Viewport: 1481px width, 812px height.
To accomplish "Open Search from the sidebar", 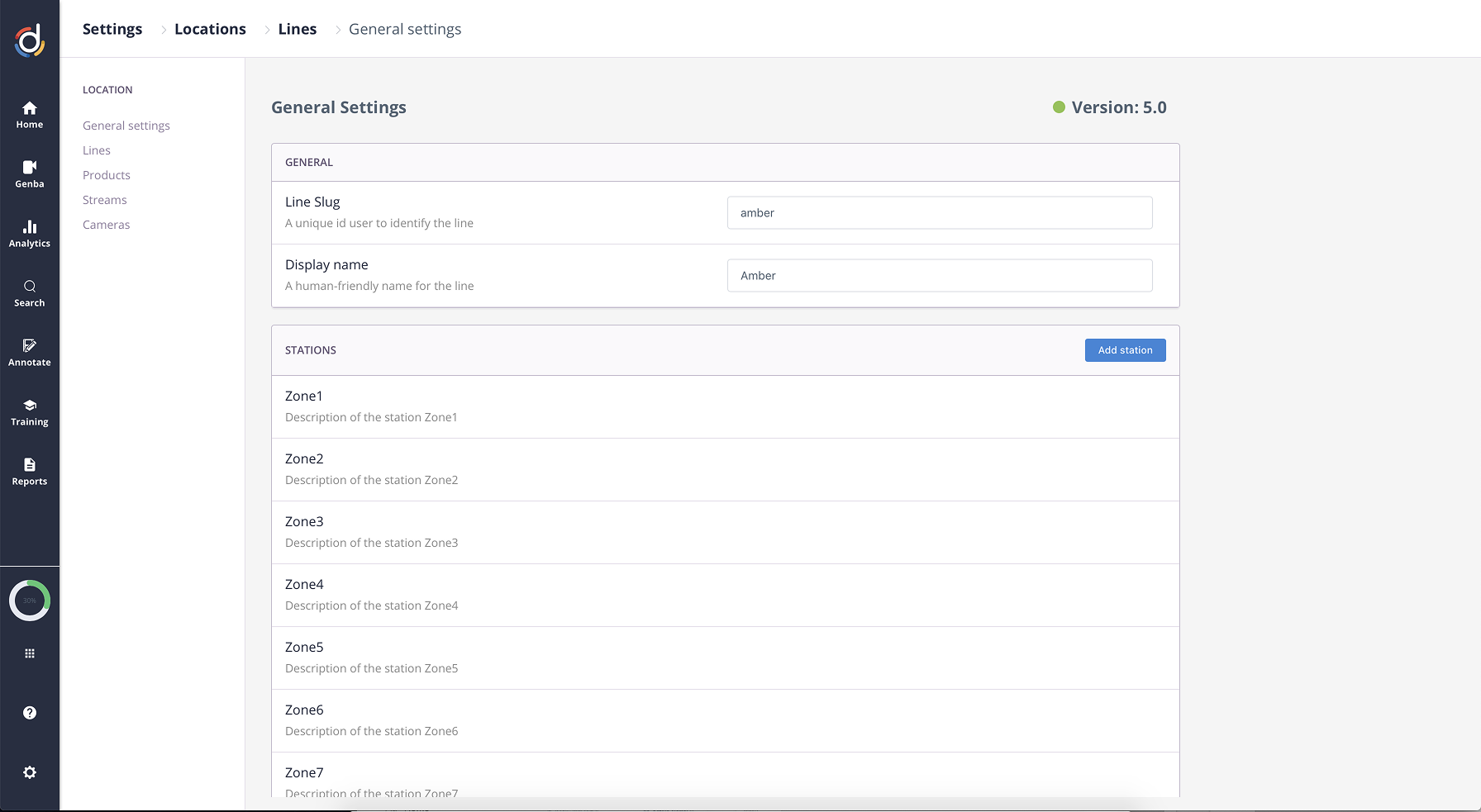I will point(30,293).
